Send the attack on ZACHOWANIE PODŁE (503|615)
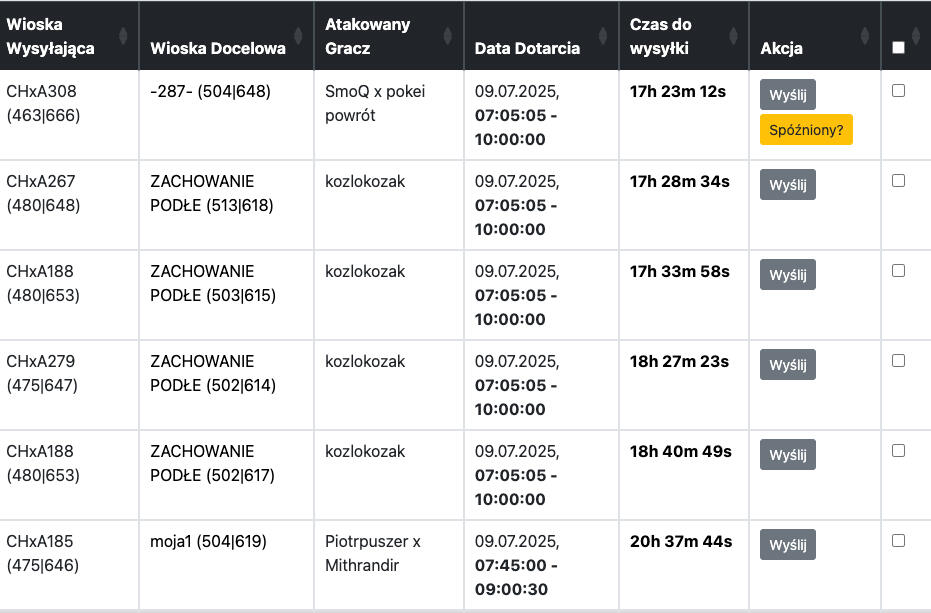The width and height of the screenshot is (931, 613). coord(788,274)
